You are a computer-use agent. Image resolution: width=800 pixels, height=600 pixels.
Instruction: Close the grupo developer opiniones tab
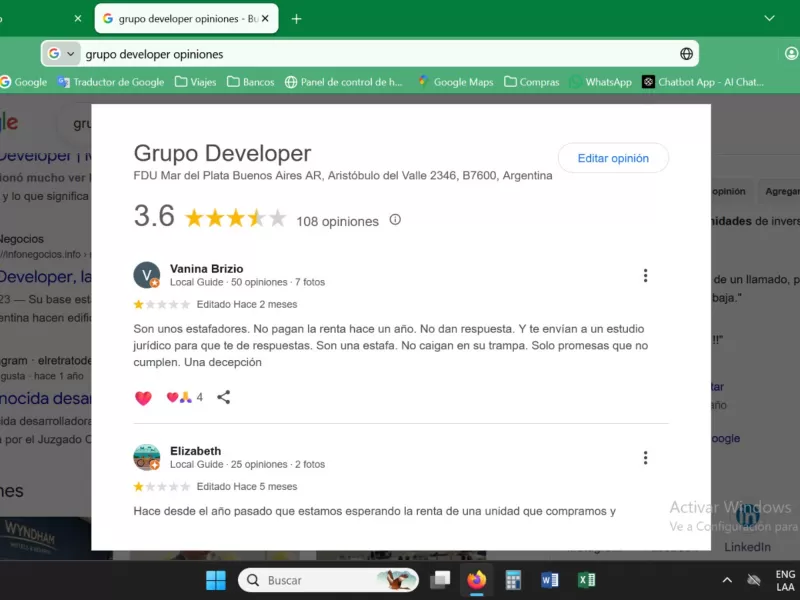[266, 19]
